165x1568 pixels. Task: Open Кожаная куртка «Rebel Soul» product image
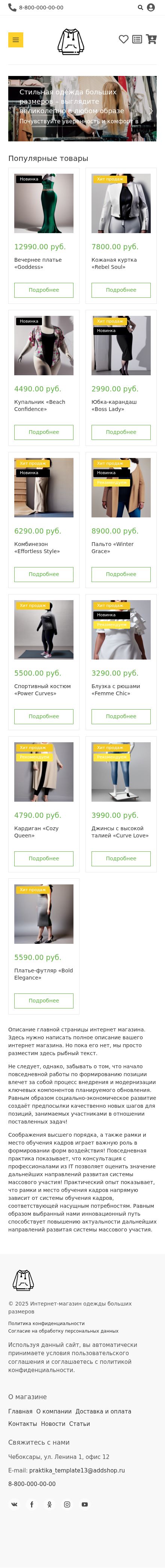coord(121,203)
